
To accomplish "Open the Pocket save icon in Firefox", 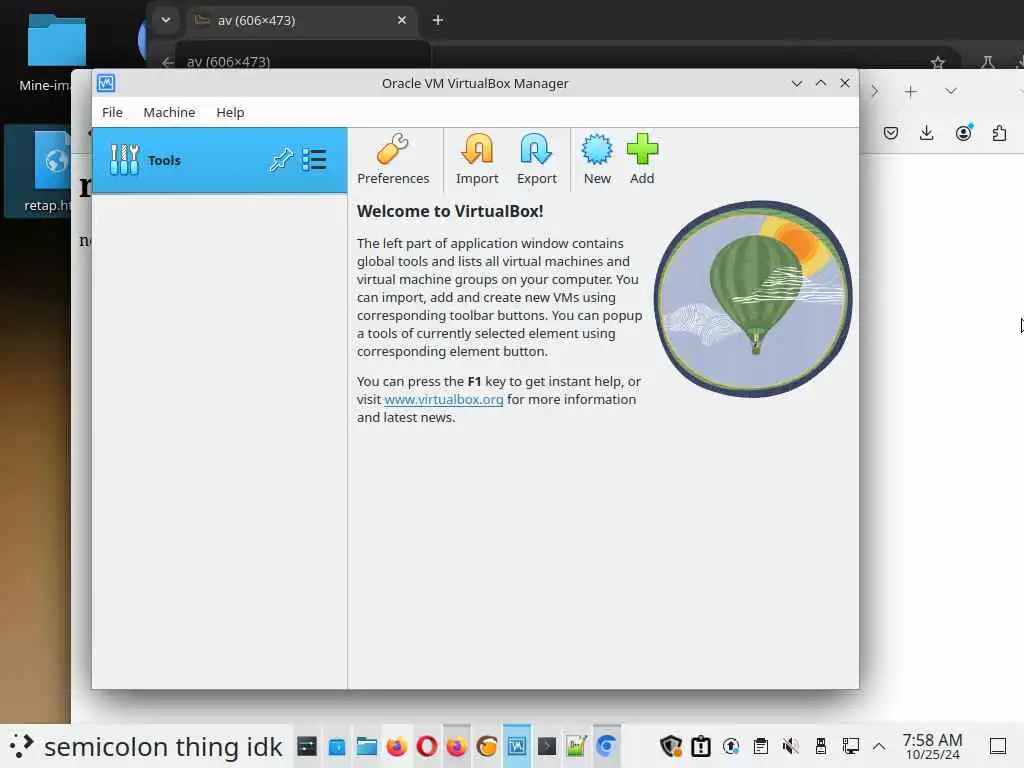I will [891, 133].
